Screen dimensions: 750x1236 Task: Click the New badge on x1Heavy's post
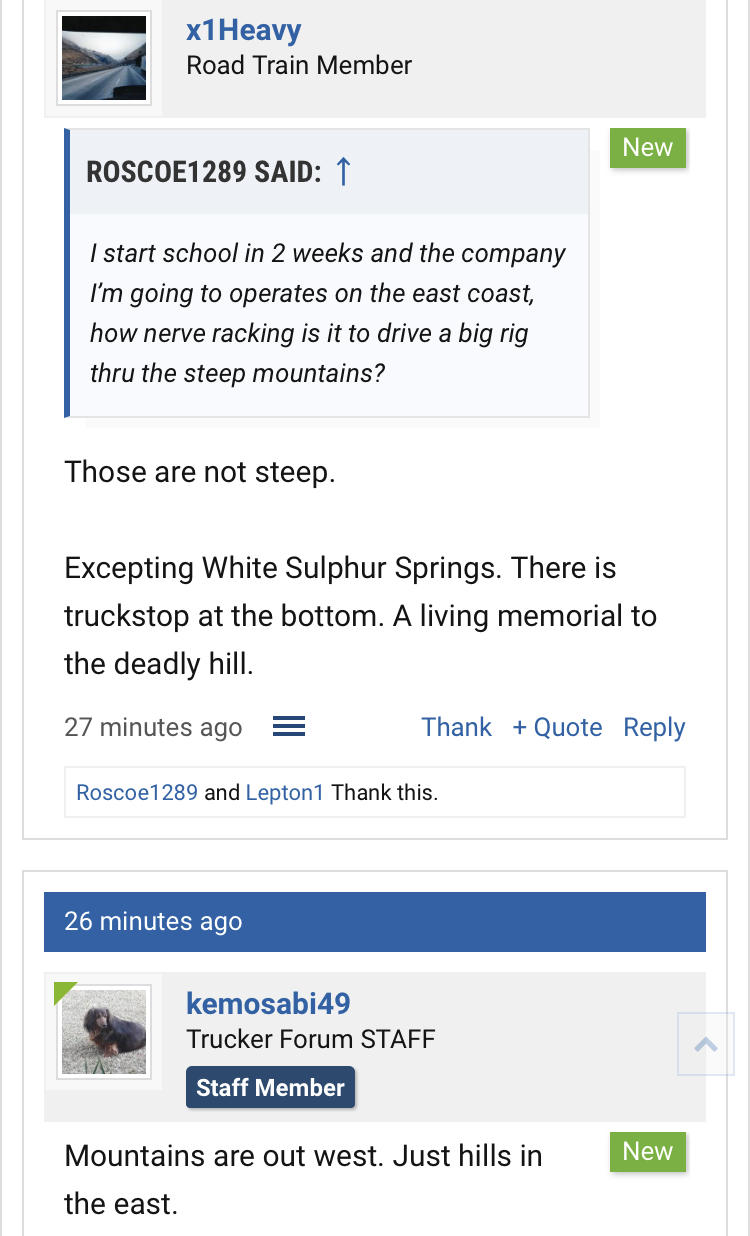tap(648, 148)
